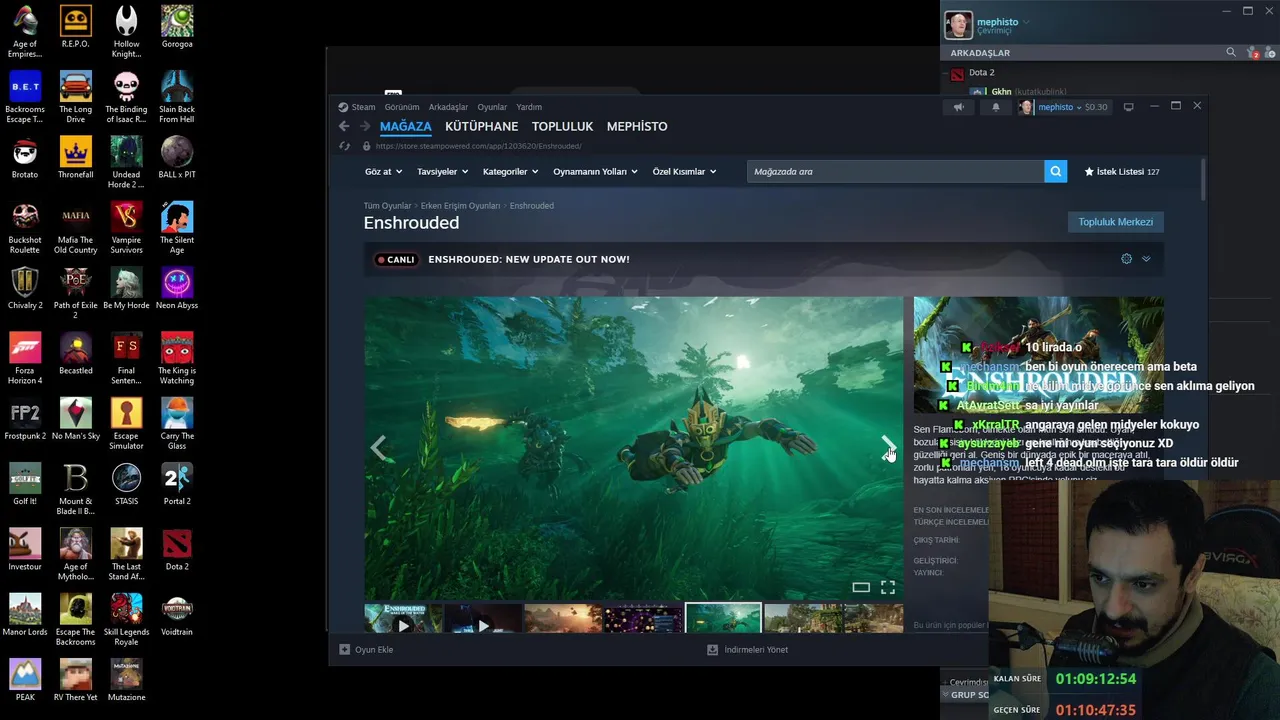Click the Steam store search magnifier button
Viewport: 1280px width, 720px height.
point(1055,171)
